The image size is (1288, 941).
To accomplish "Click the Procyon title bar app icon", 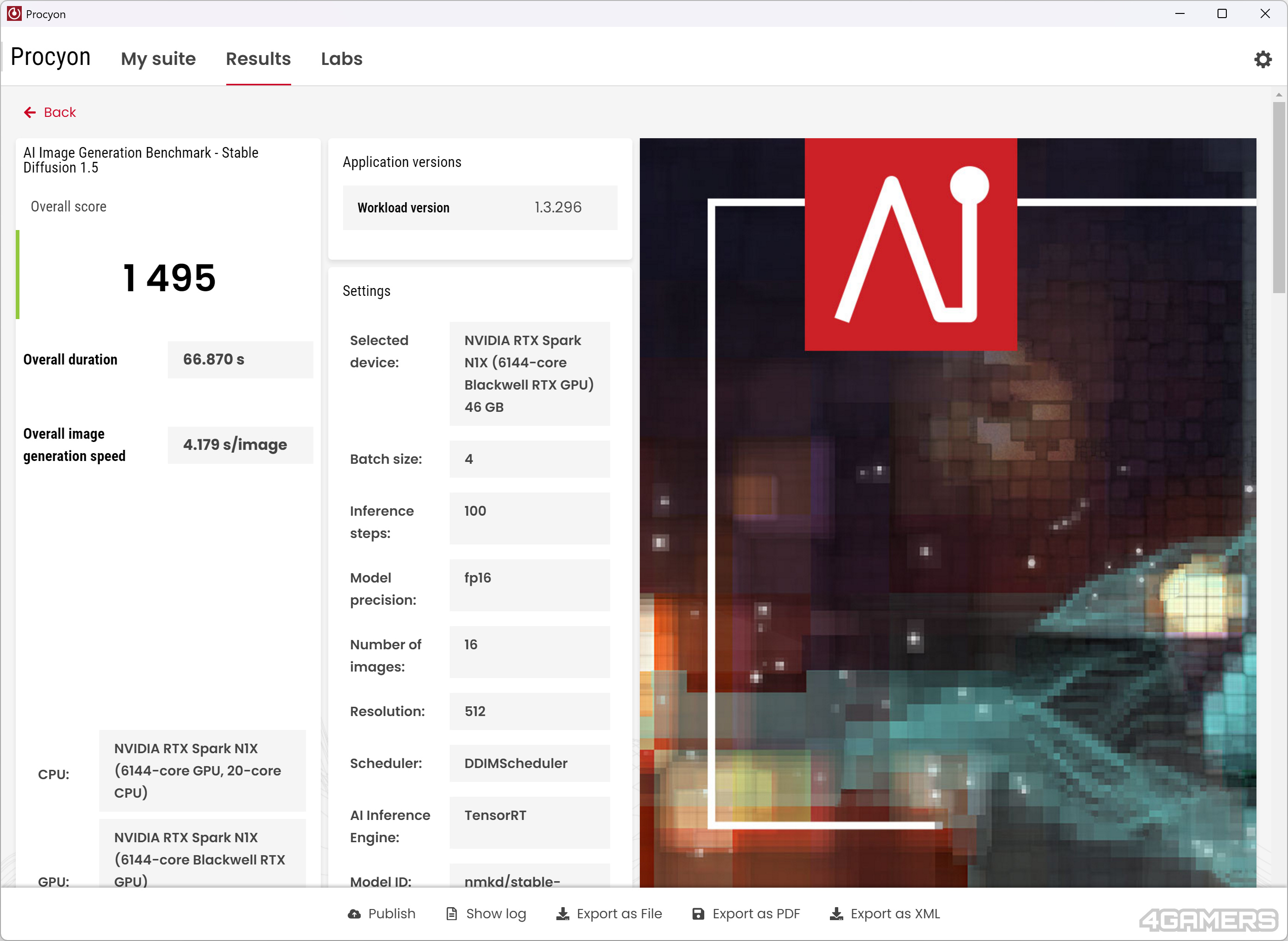I will pos(14,13).
